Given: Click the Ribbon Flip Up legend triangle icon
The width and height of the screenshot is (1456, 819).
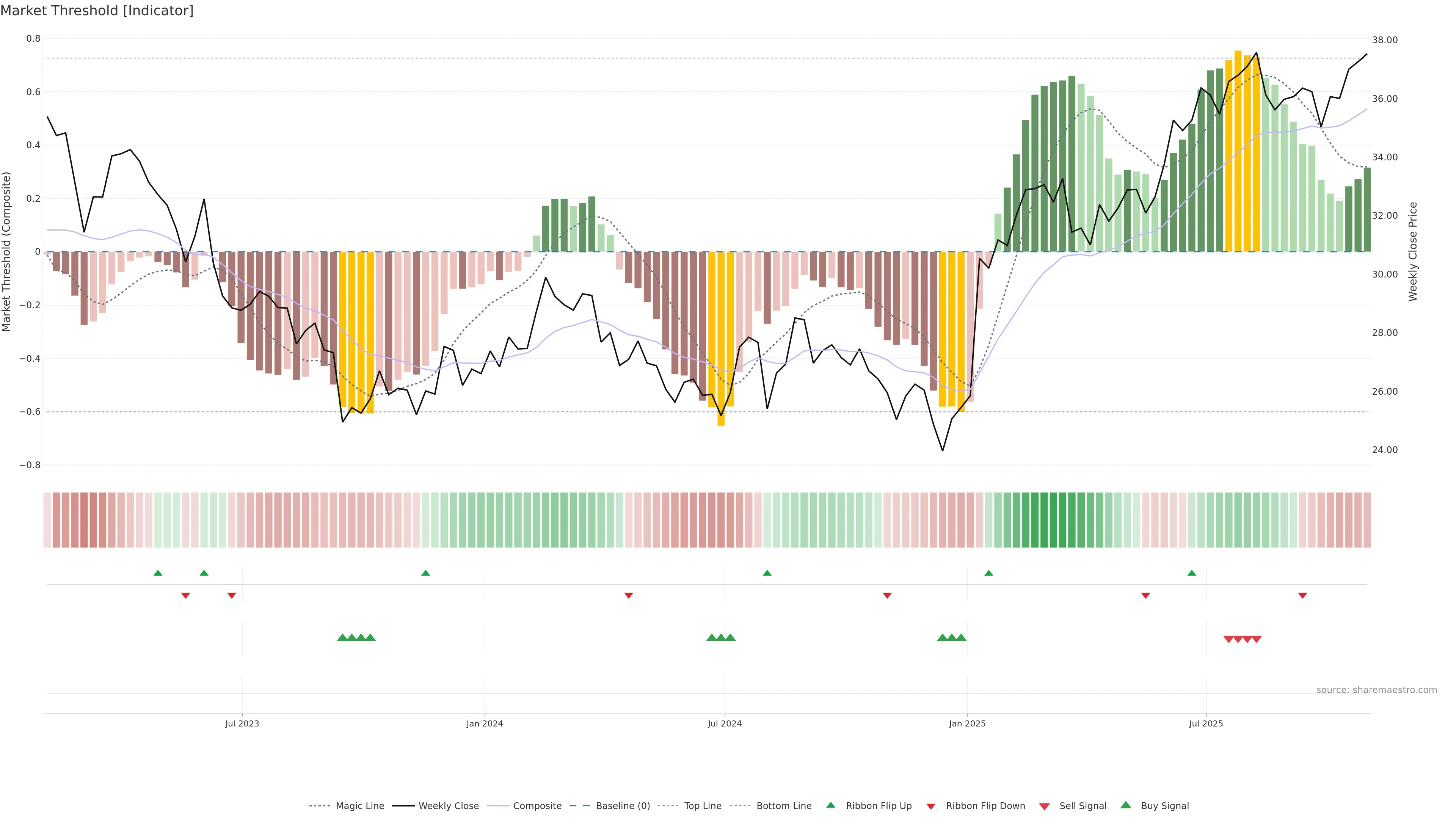Looking at the screenshot, I should pos(830,805).
